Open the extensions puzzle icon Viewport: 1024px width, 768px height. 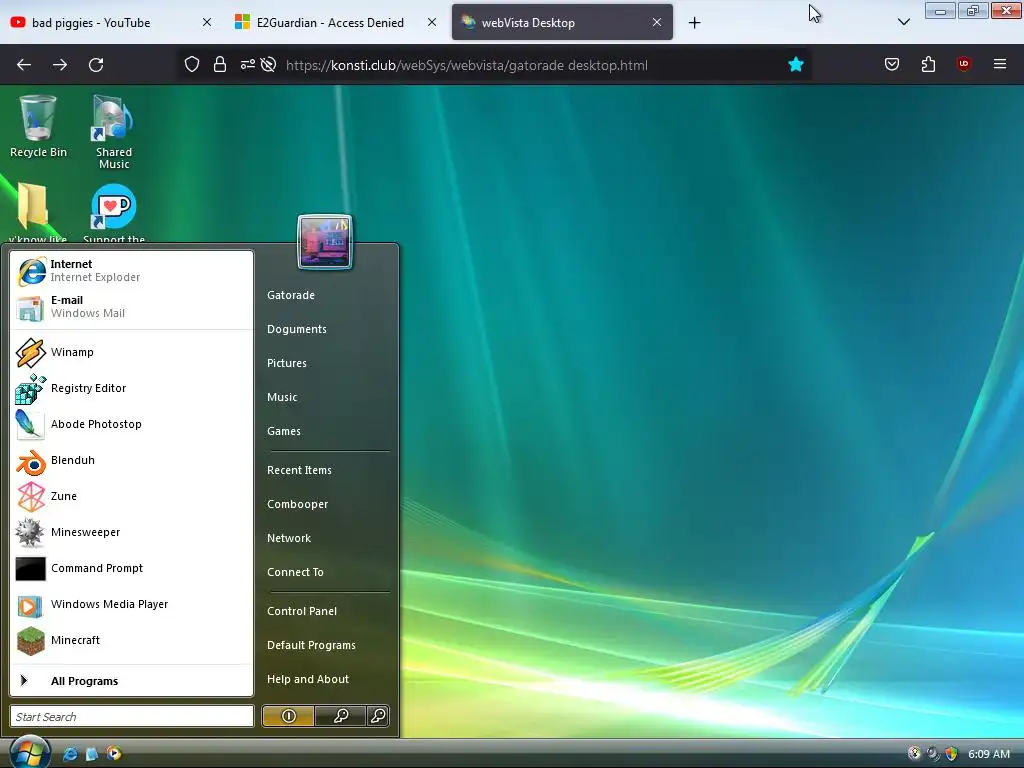[928, 64]
